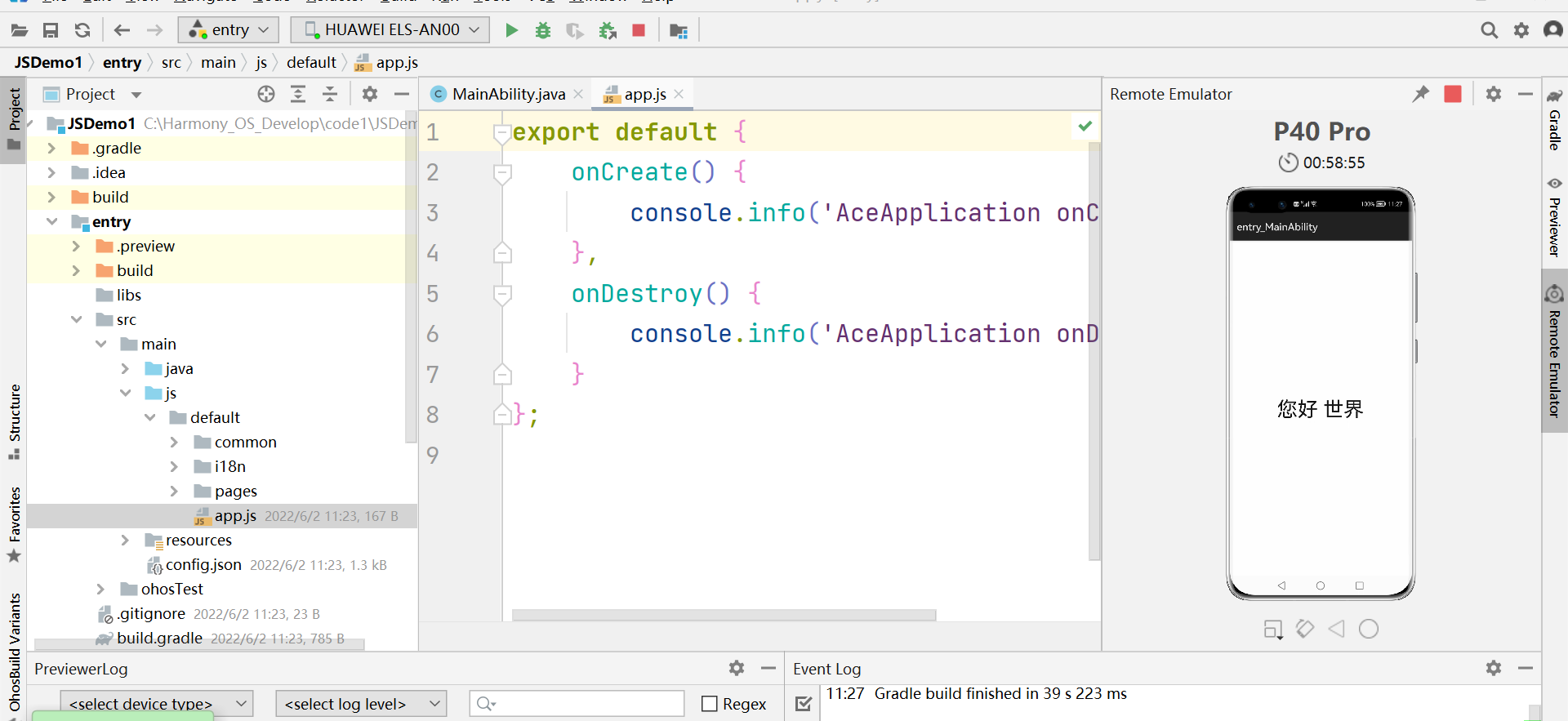This screenshot has height=721, width=1568.
Task: Enable the Regex checkbox
Action: (x=710, y=704)
